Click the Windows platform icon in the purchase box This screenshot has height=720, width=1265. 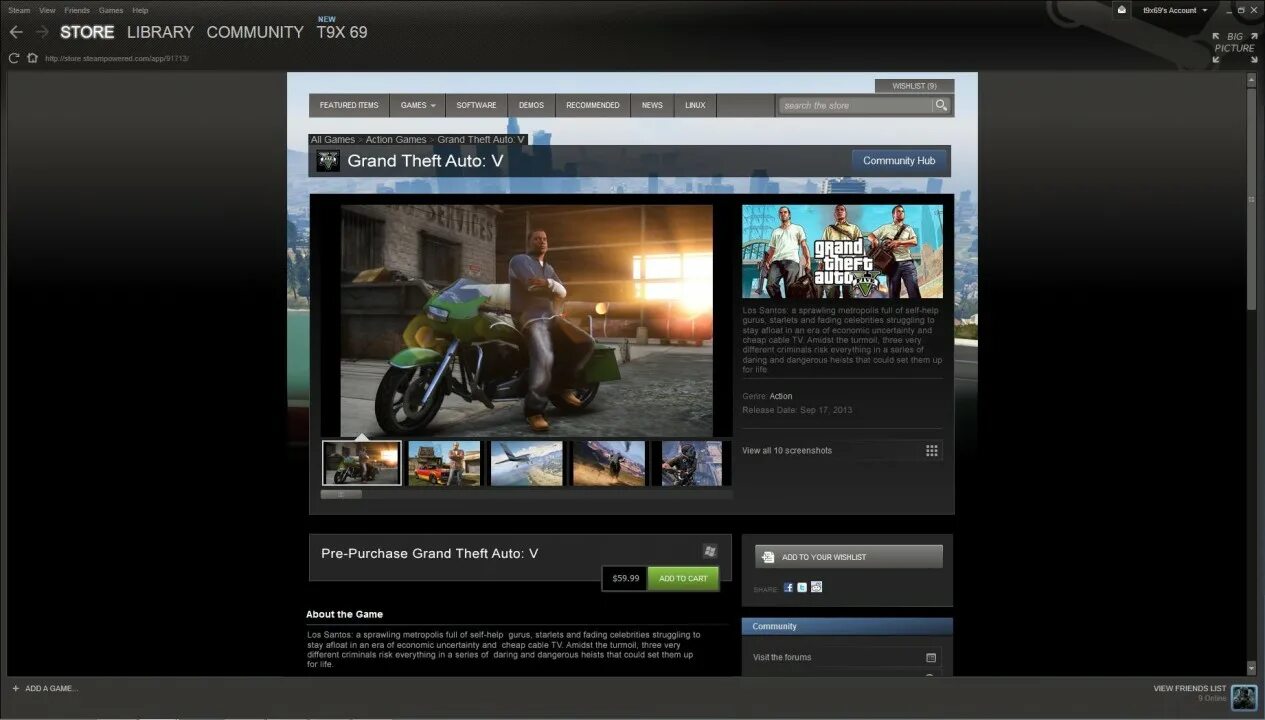709,551
